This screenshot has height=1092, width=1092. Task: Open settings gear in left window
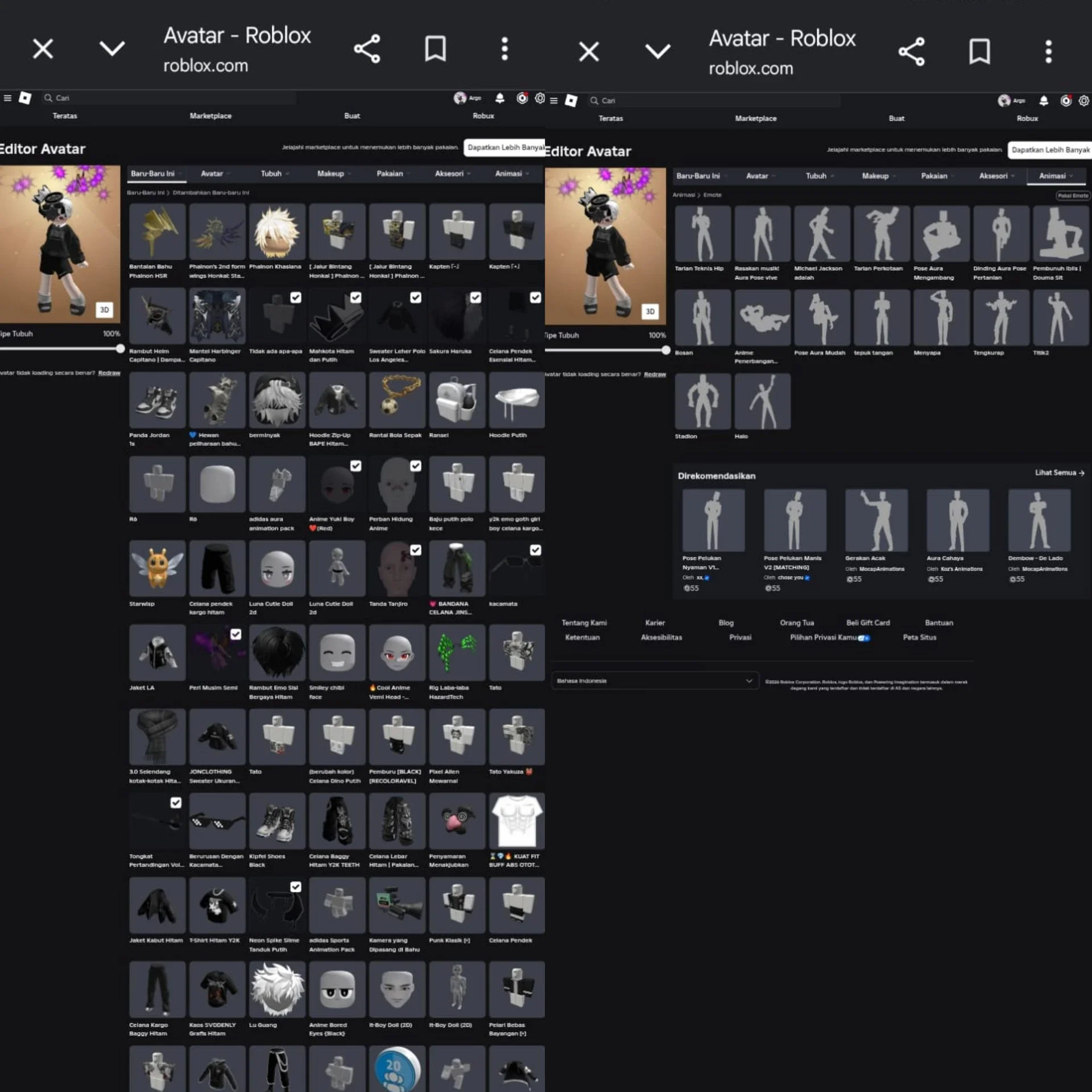tap(540, 98)
